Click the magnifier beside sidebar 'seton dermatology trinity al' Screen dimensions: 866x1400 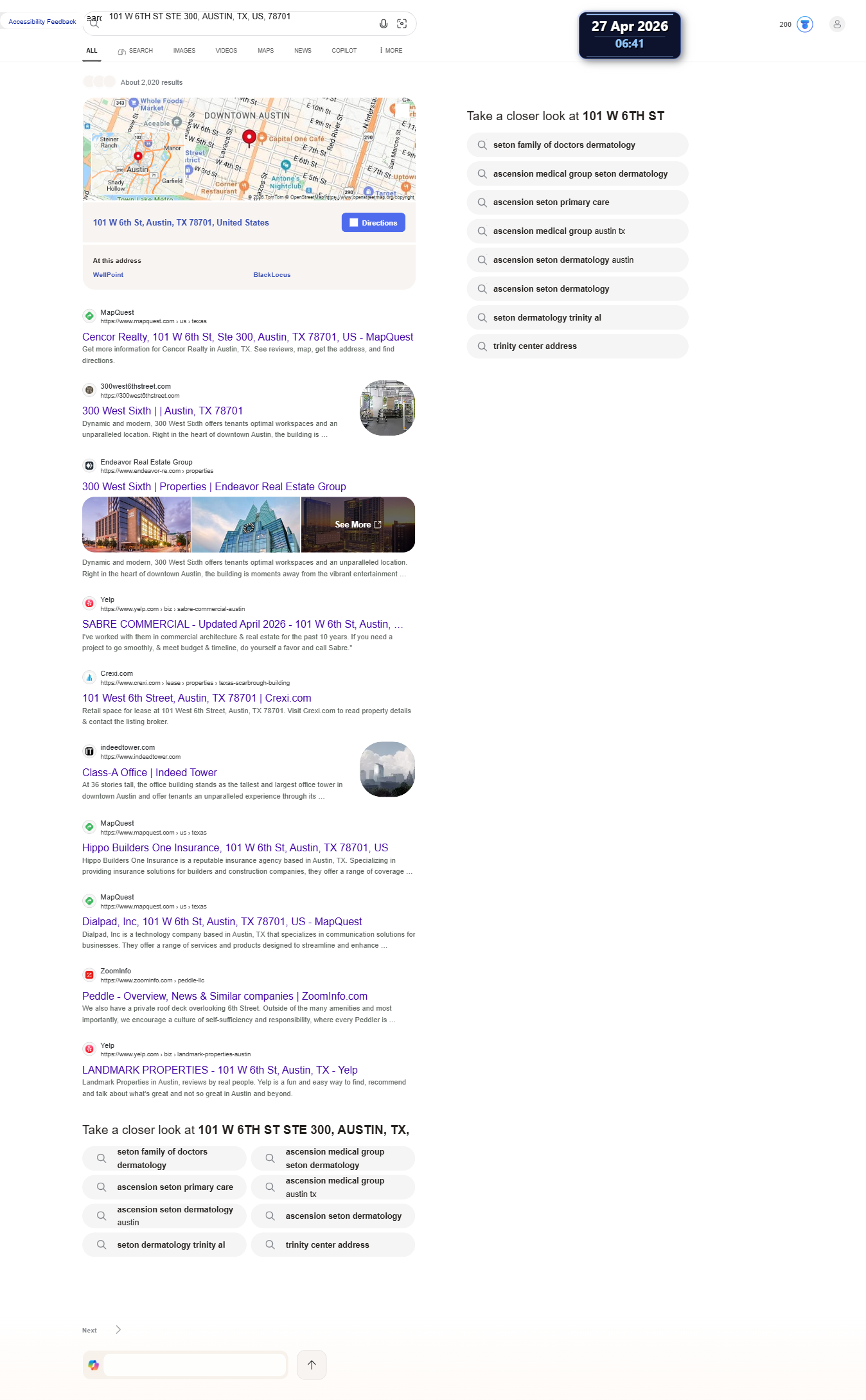(482, 317)
